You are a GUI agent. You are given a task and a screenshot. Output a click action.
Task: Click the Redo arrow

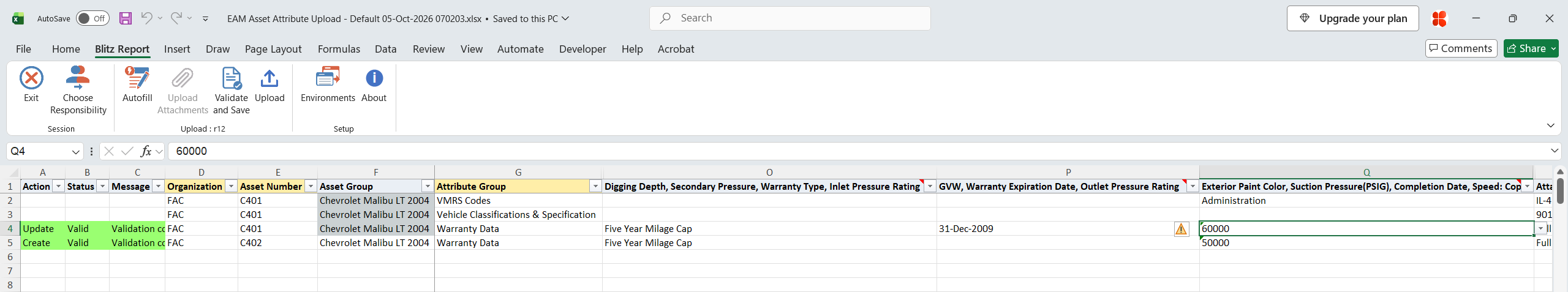[176, 18]
